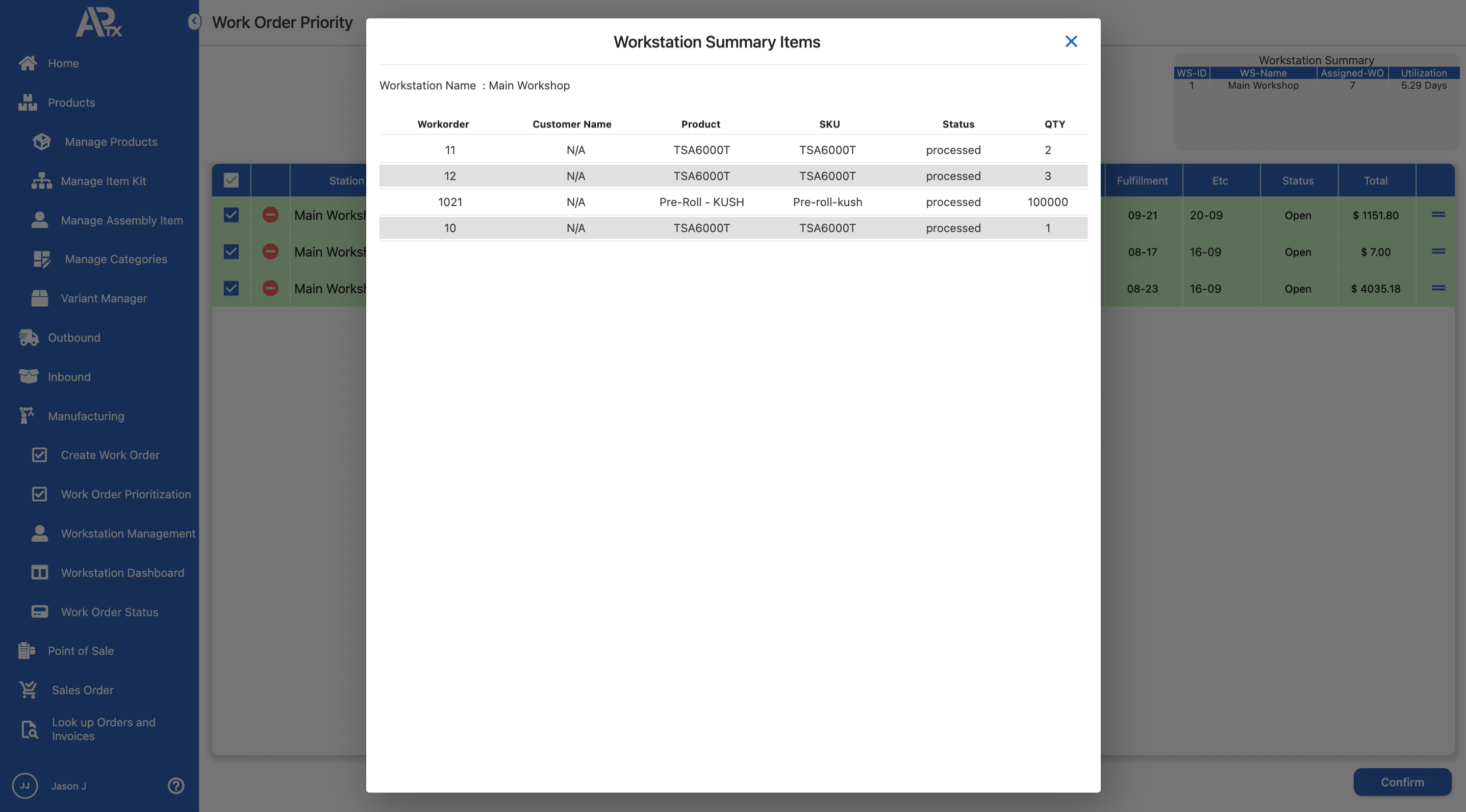Click the help question mark icon
Viewport: 1466px width, 812px height.
tap(176, 785)
